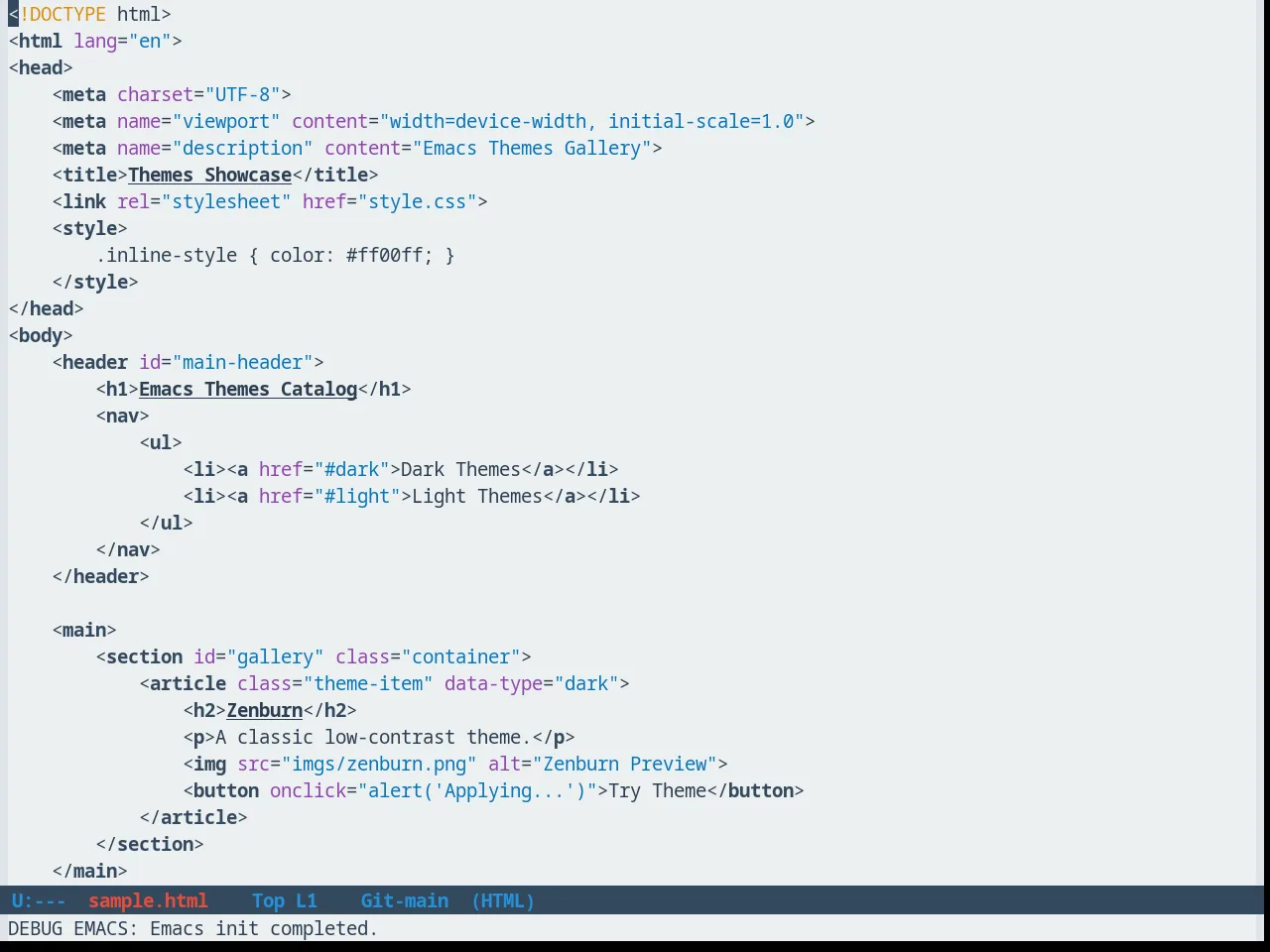Click the closing main tag
This screenshot has height=952, width=1270.
(x=90, y=871)
